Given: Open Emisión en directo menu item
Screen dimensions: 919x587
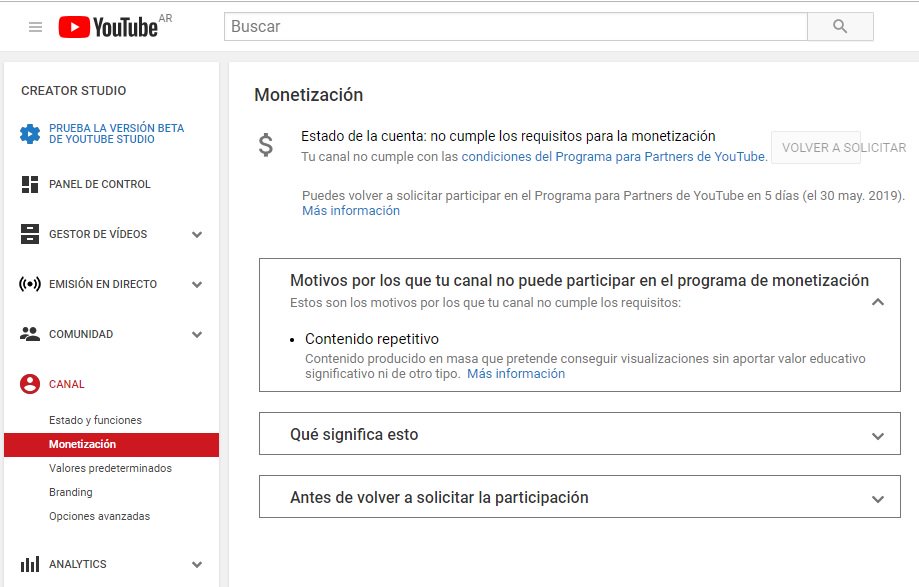Looking at the screenshot, I should pos(103,284).
